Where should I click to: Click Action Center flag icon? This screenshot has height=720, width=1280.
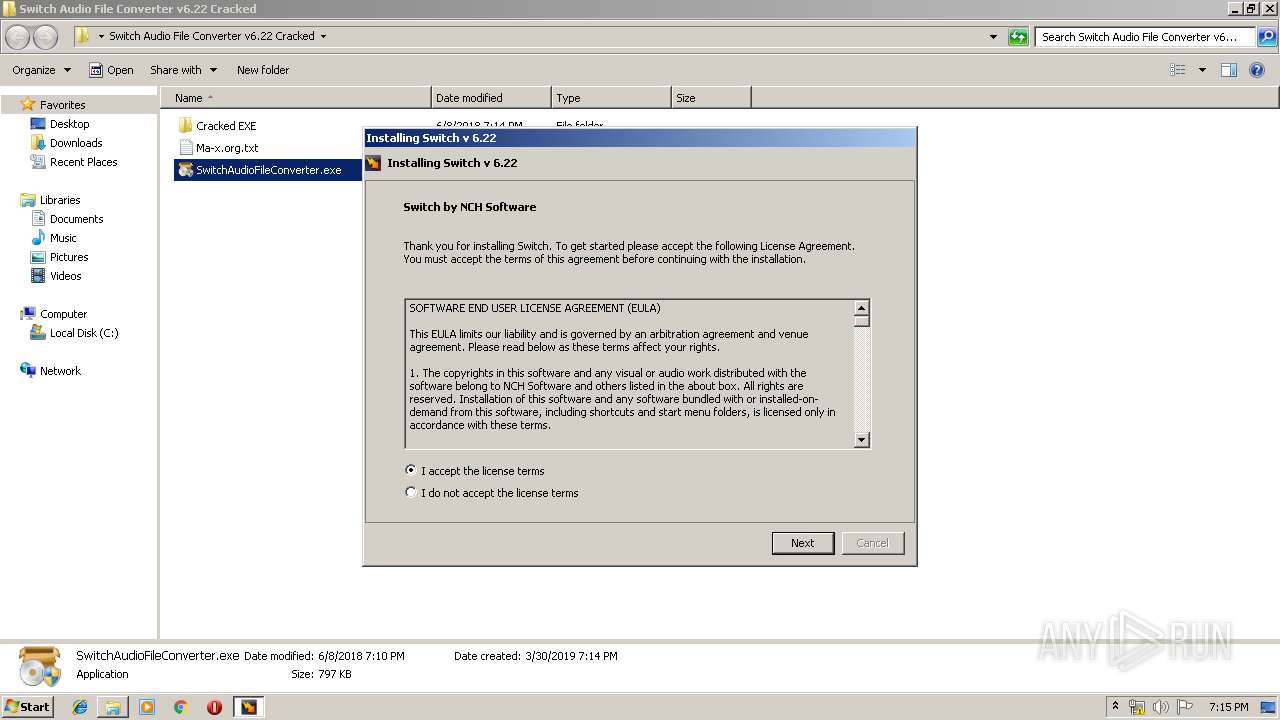pyautogui.click(x=1184, y=707)
